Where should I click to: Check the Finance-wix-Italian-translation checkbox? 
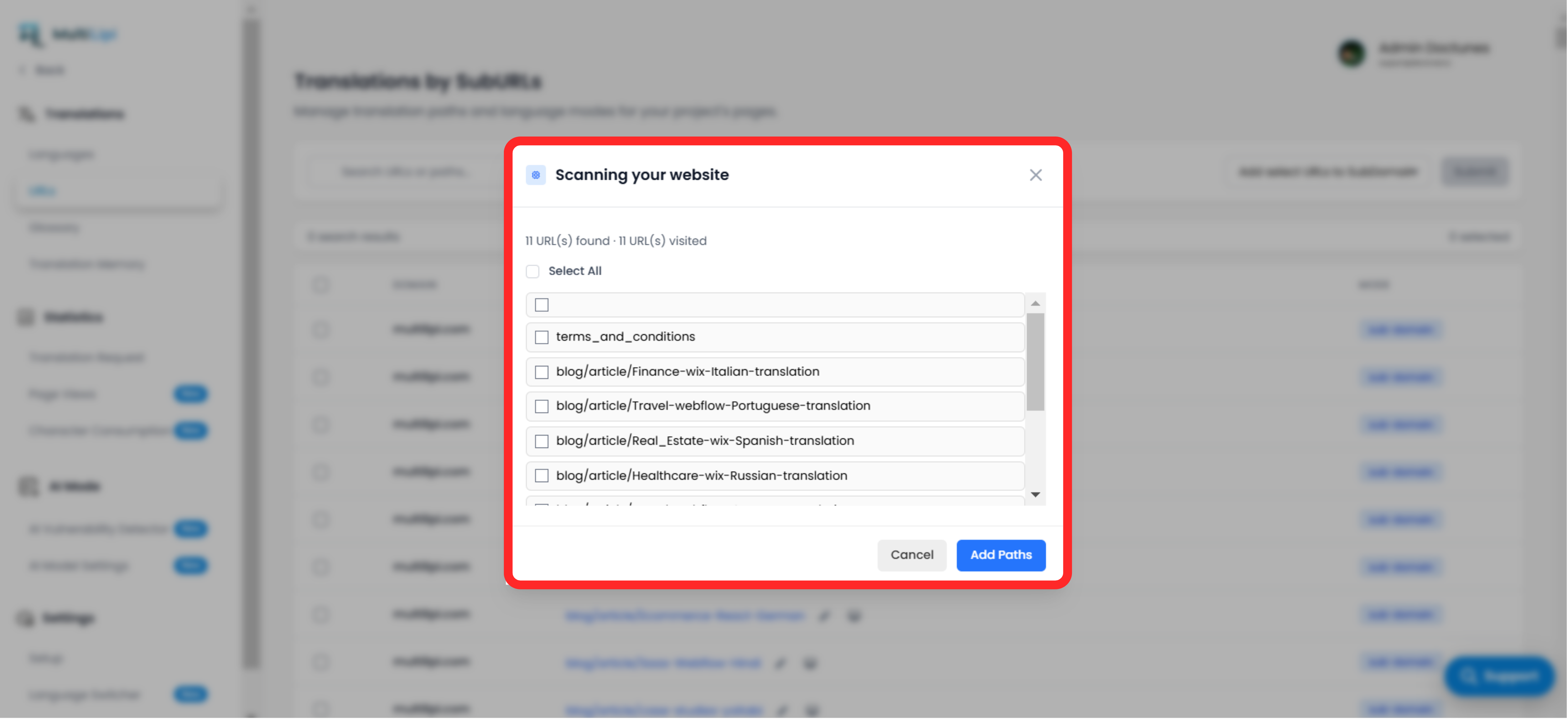[x=541, y=372]
